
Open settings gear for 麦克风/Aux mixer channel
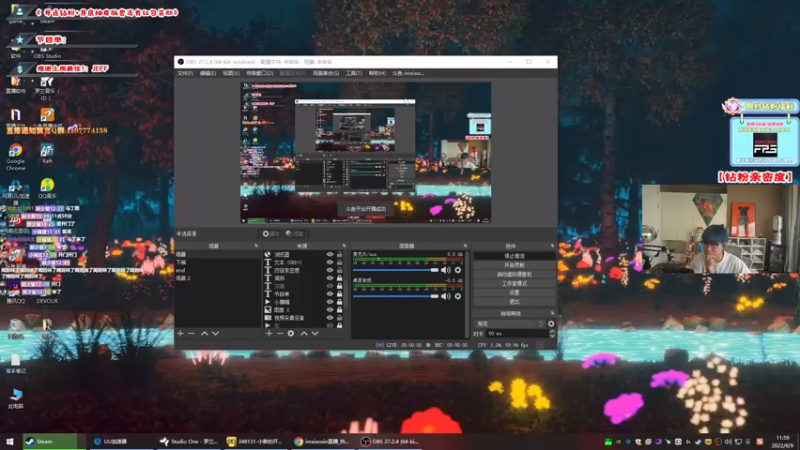tap(458, 270)
